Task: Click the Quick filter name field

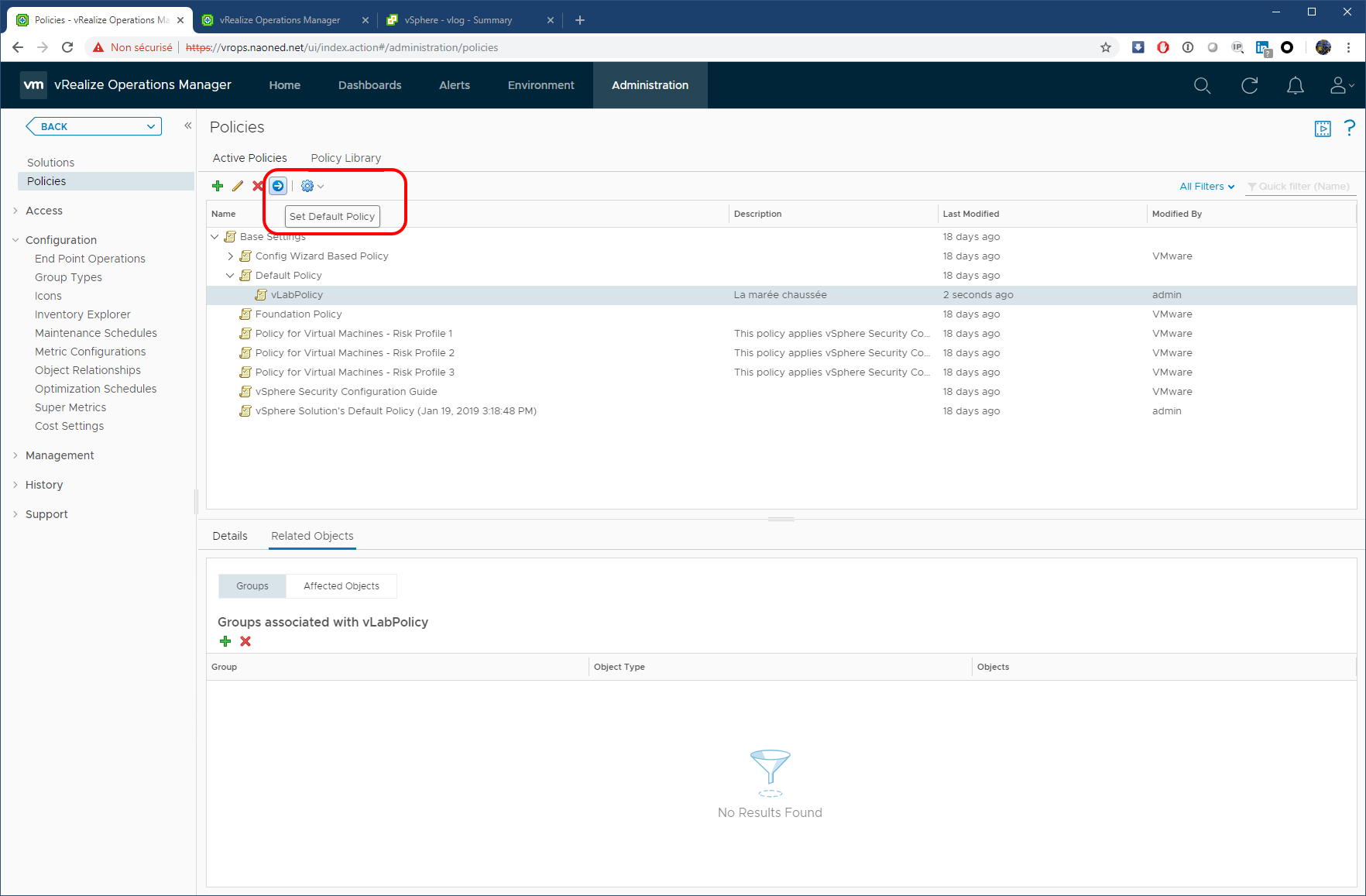Action: click(1303, 187)
